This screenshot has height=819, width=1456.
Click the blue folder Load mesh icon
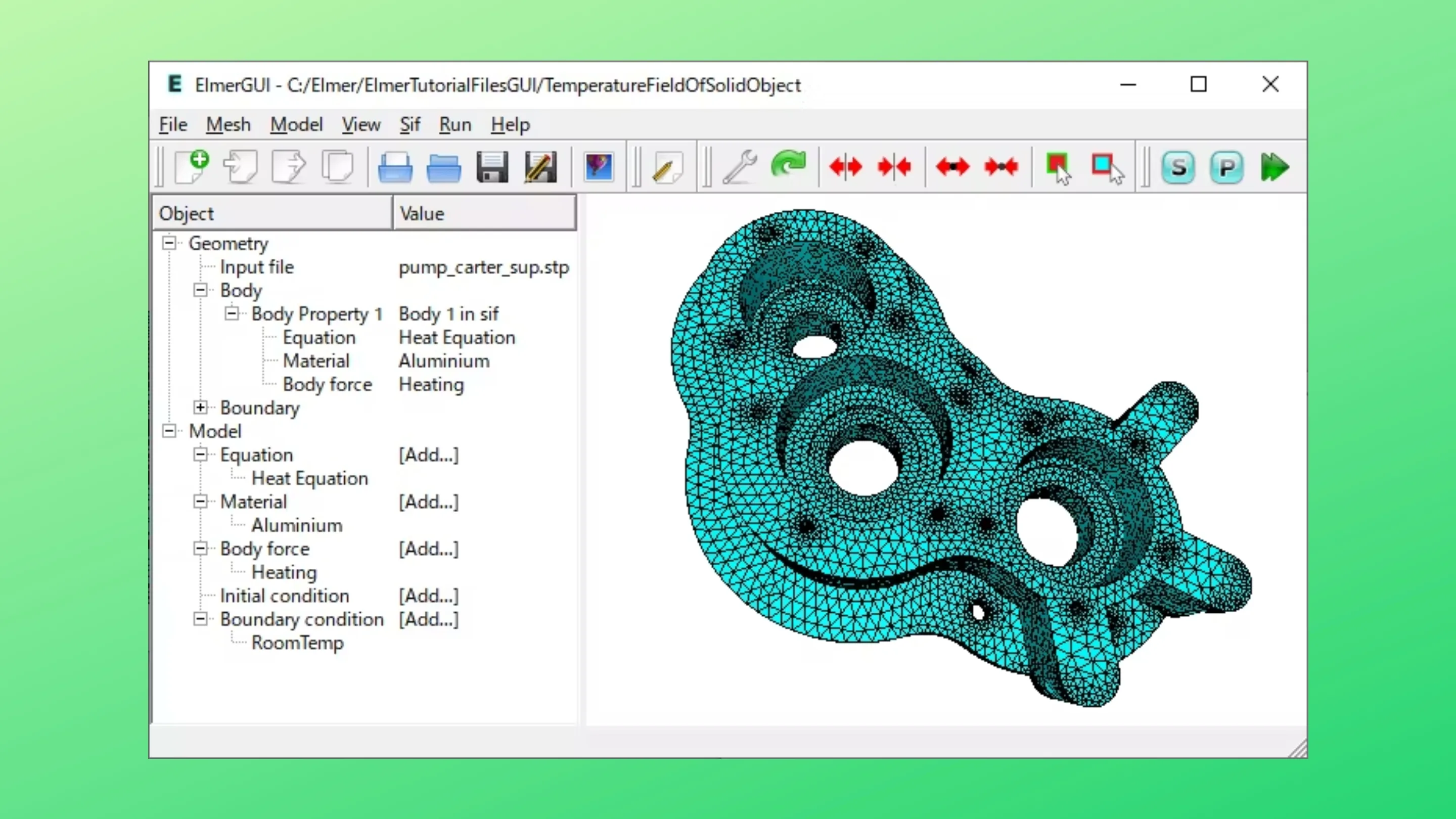444,167
